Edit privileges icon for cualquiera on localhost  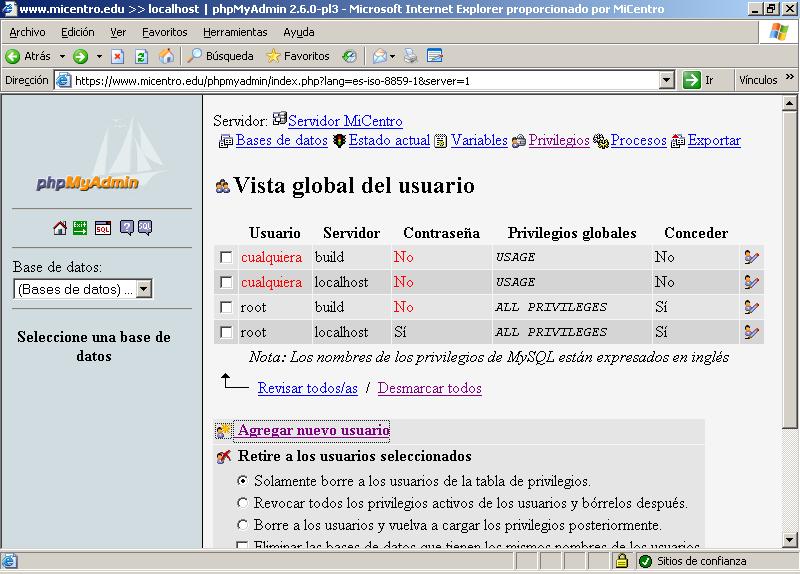click(751, 282)
